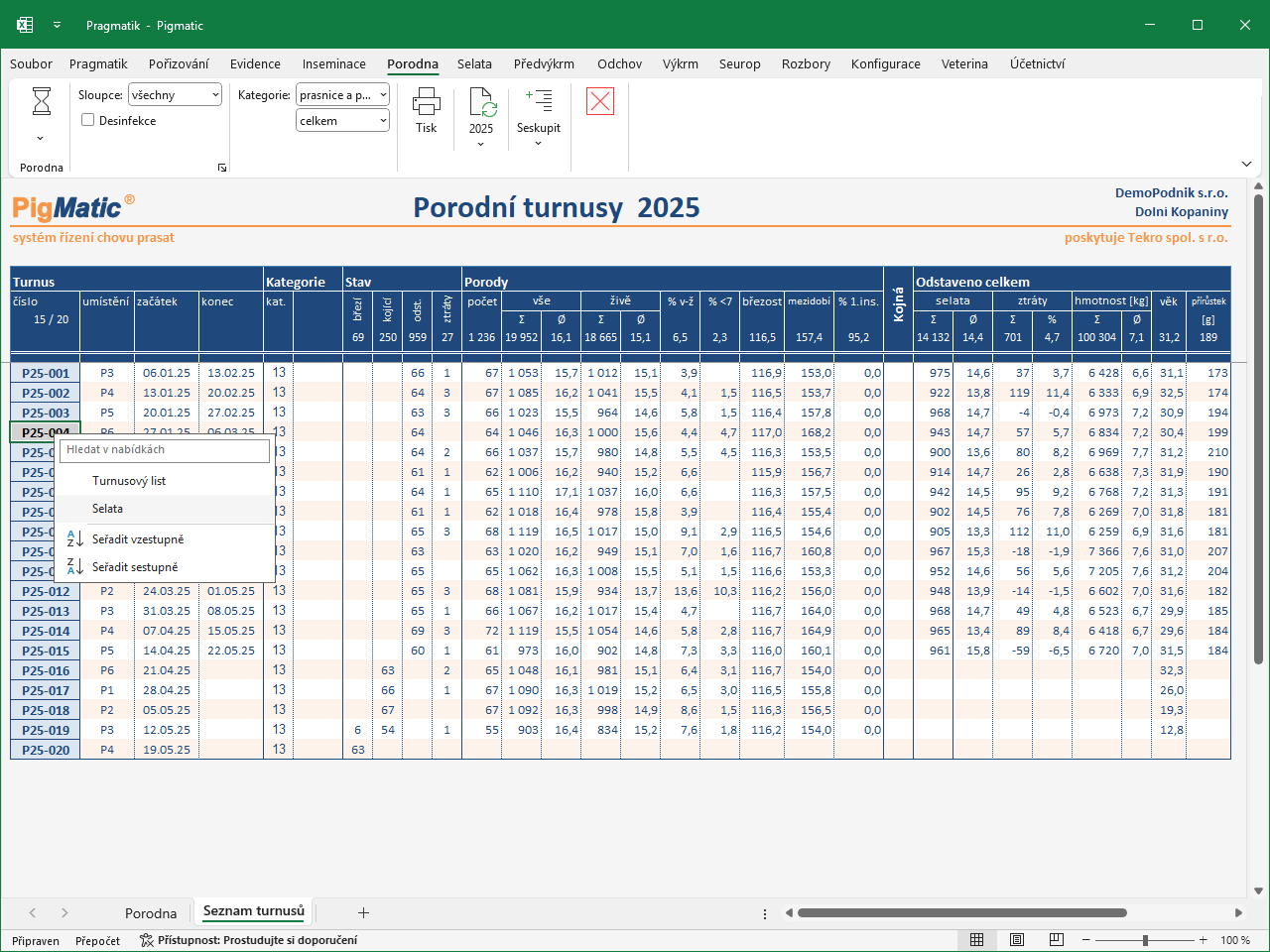Viewport: 1270px width, 952px height.
Task: Open the Porodna group dialog launcher
Action: click(222, 168)
